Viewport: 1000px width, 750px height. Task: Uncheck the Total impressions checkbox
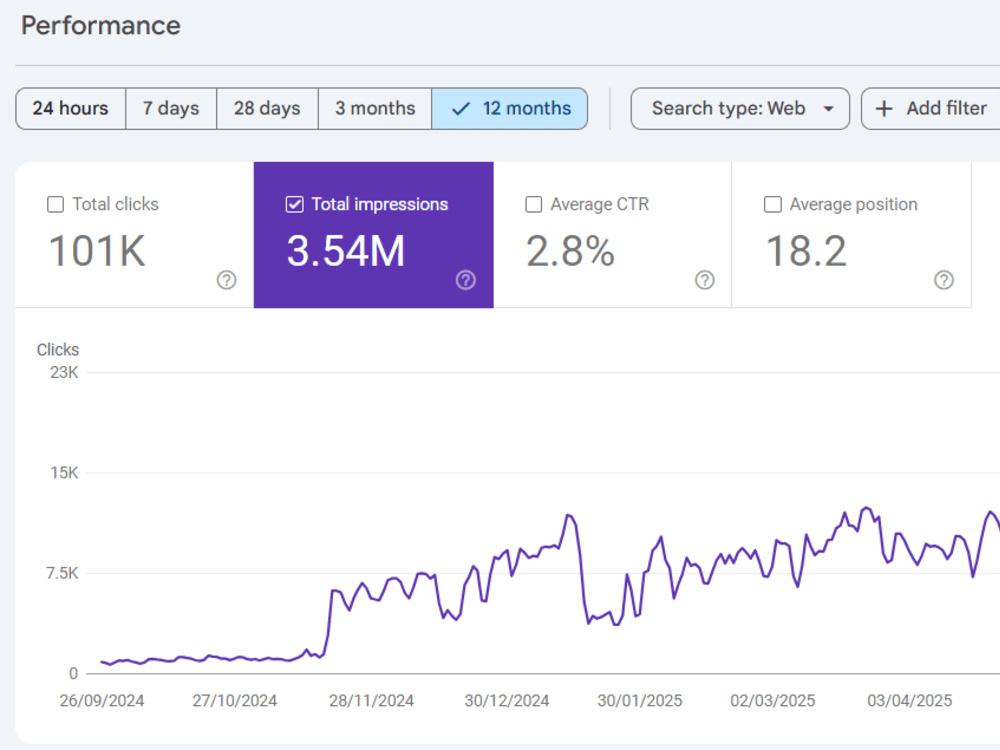tap(295, 204)
